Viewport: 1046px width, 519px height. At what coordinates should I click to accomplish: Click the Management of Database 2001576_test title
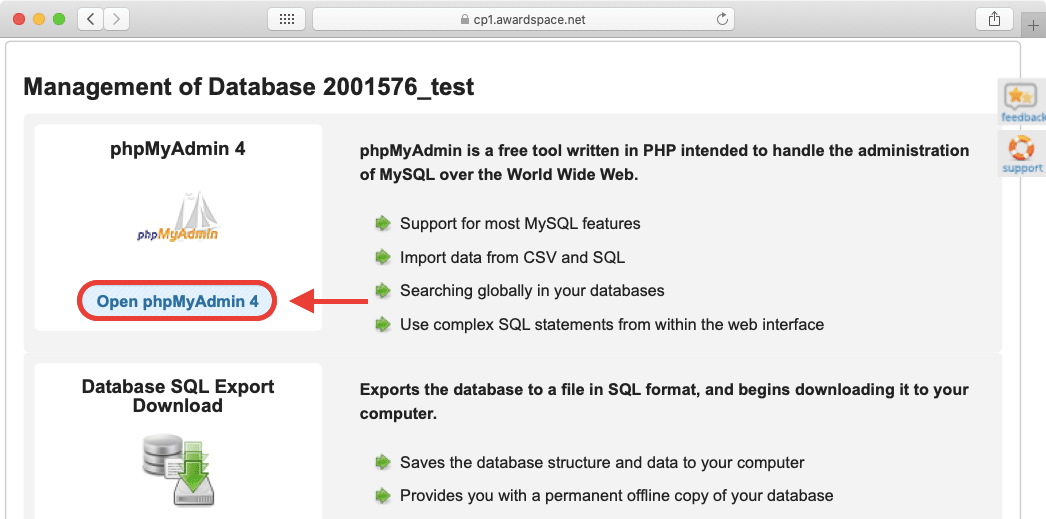pos(248,87)
